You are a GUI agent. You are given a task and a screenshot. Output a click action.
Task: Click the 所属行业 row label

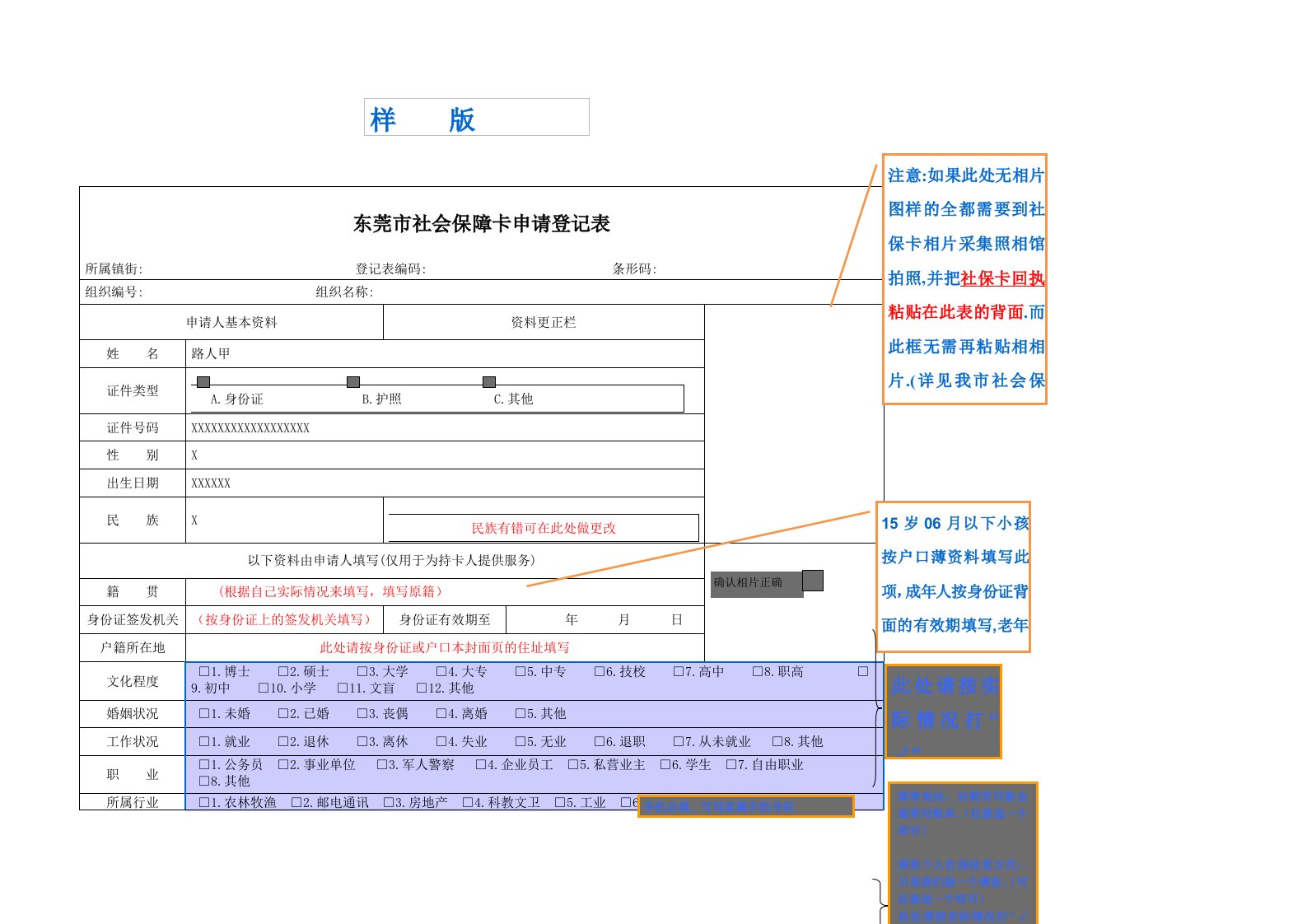click(x=133, y=803)
